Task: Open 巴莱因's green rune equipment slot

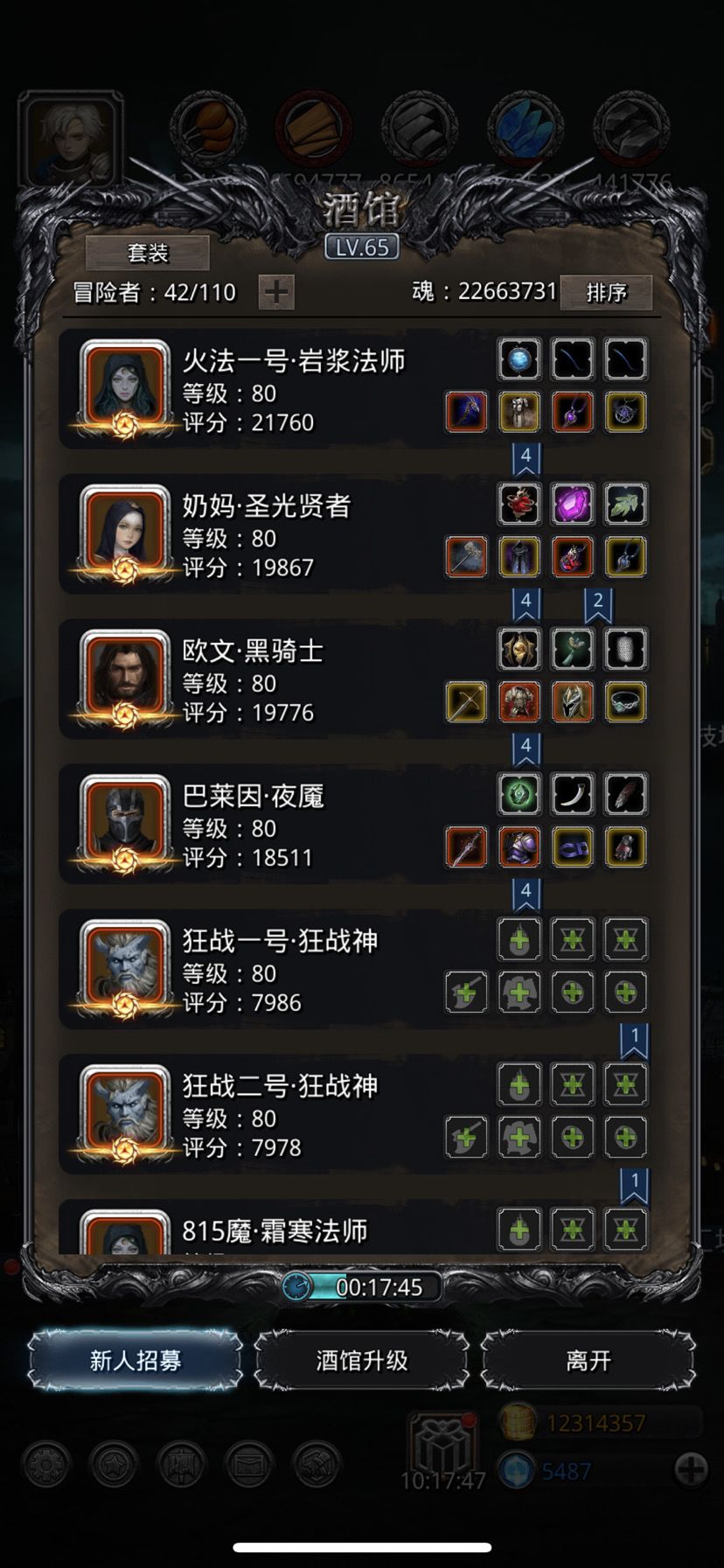Action: pos(519,794)
